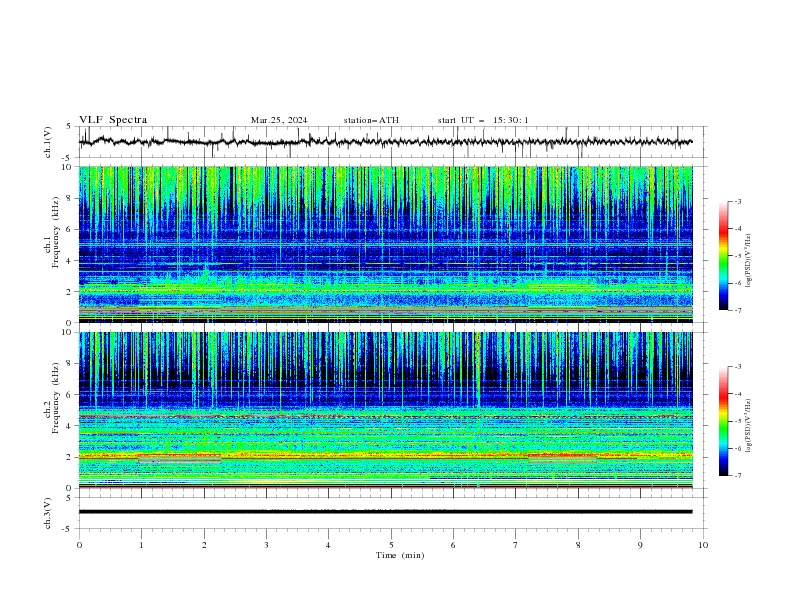Click the ch.1 frequency axis "6" tick label

pyautogui.click(x=71, y=229)
